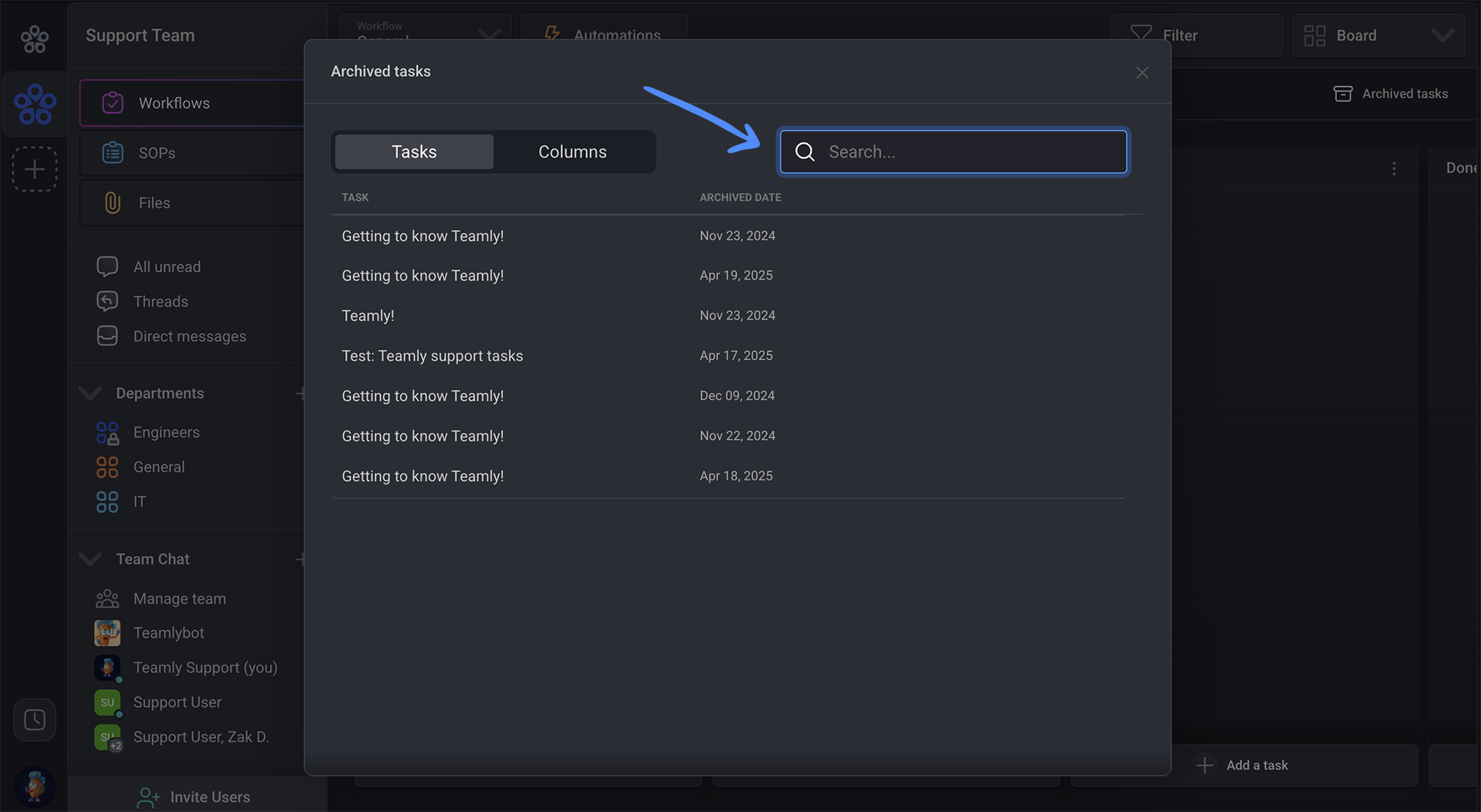Screen dimensions: 1481x812
Task: Click the Invite Users person-plus icon
Action: pos(148,796)
